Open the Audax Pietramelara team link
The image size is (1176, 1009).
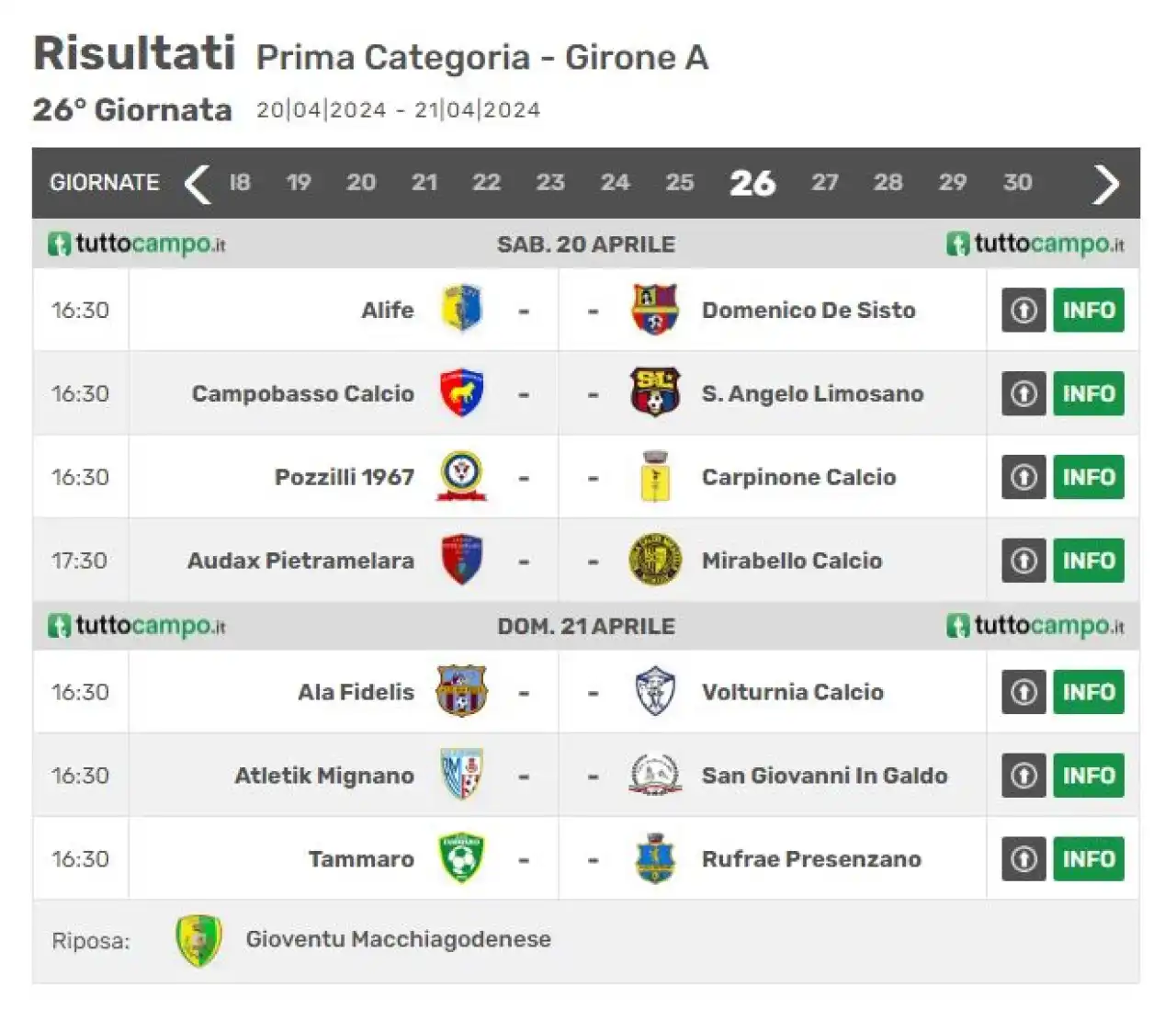pyautogui.click(x=300, y=561)
